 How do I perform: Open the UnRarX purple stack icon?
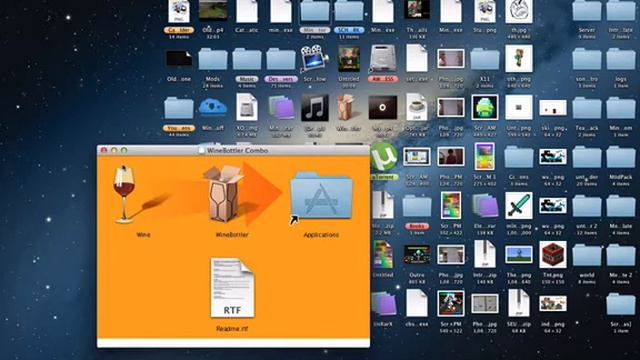(x=384, y=304)
